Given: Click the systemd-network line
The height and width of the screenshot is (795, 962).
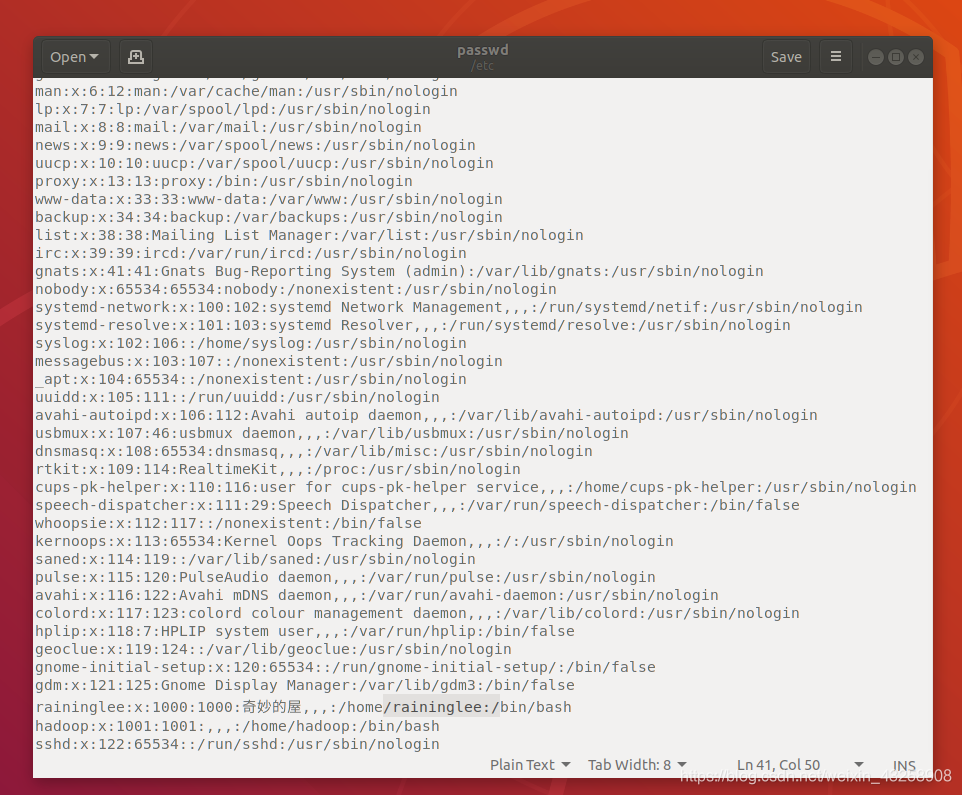Looking at the screenshot, I should click(x=449, y=307).
